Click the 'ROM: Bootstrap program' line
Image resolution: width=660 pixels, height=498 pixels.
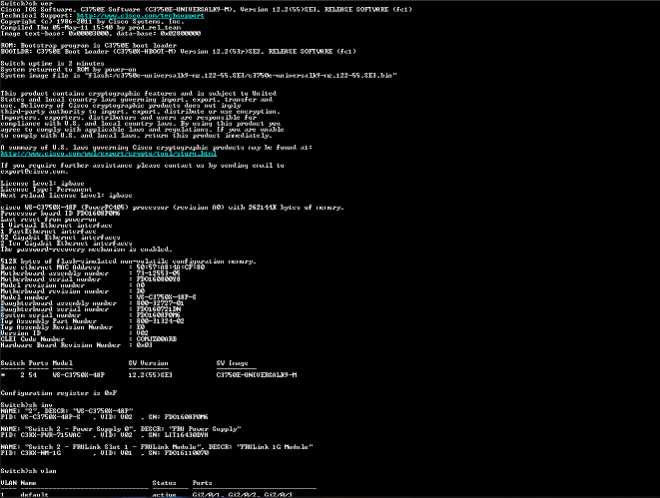pos(89,45)
